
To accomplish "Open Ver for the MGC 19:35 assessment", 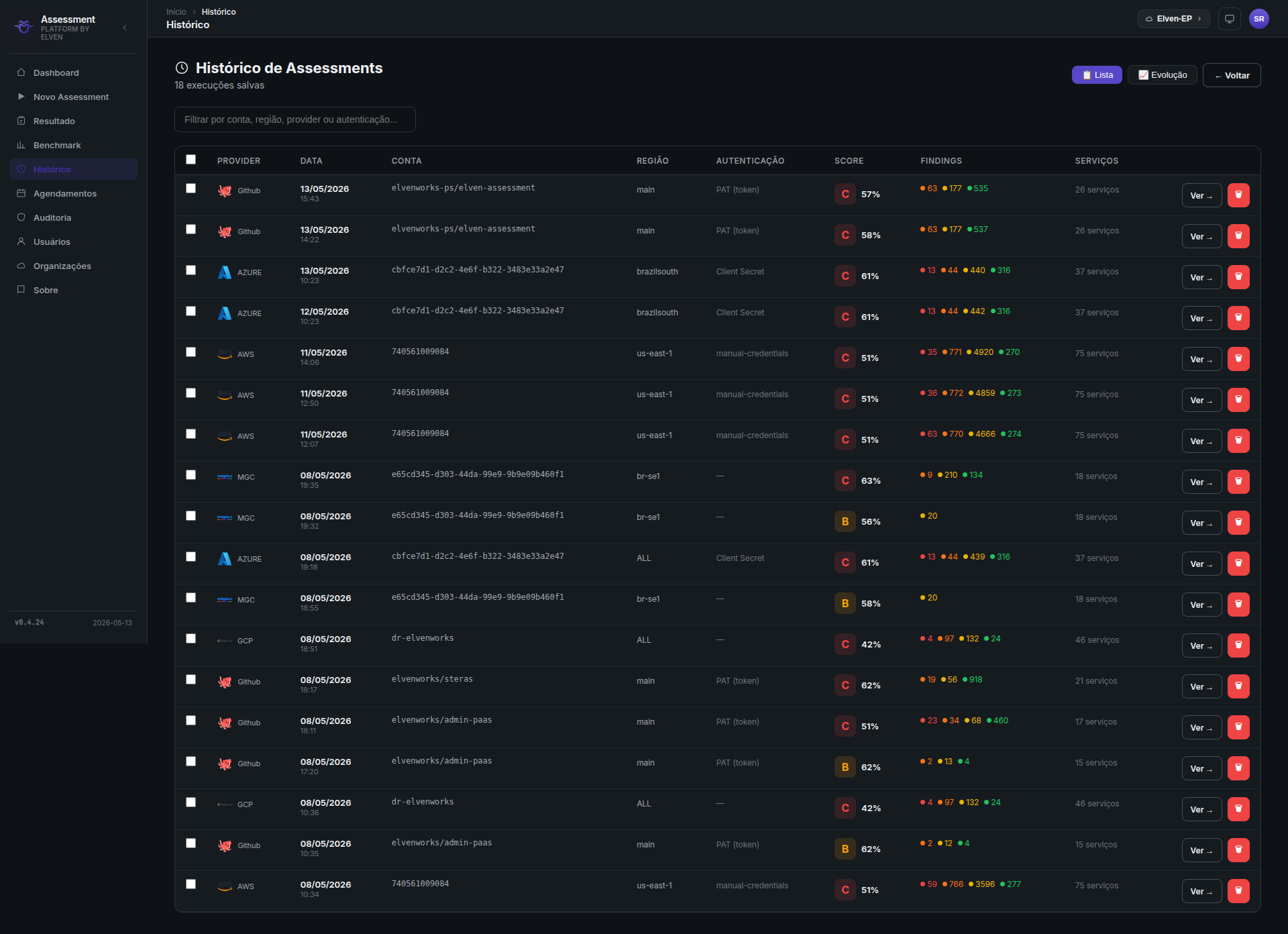I will tap(1201, 482).
